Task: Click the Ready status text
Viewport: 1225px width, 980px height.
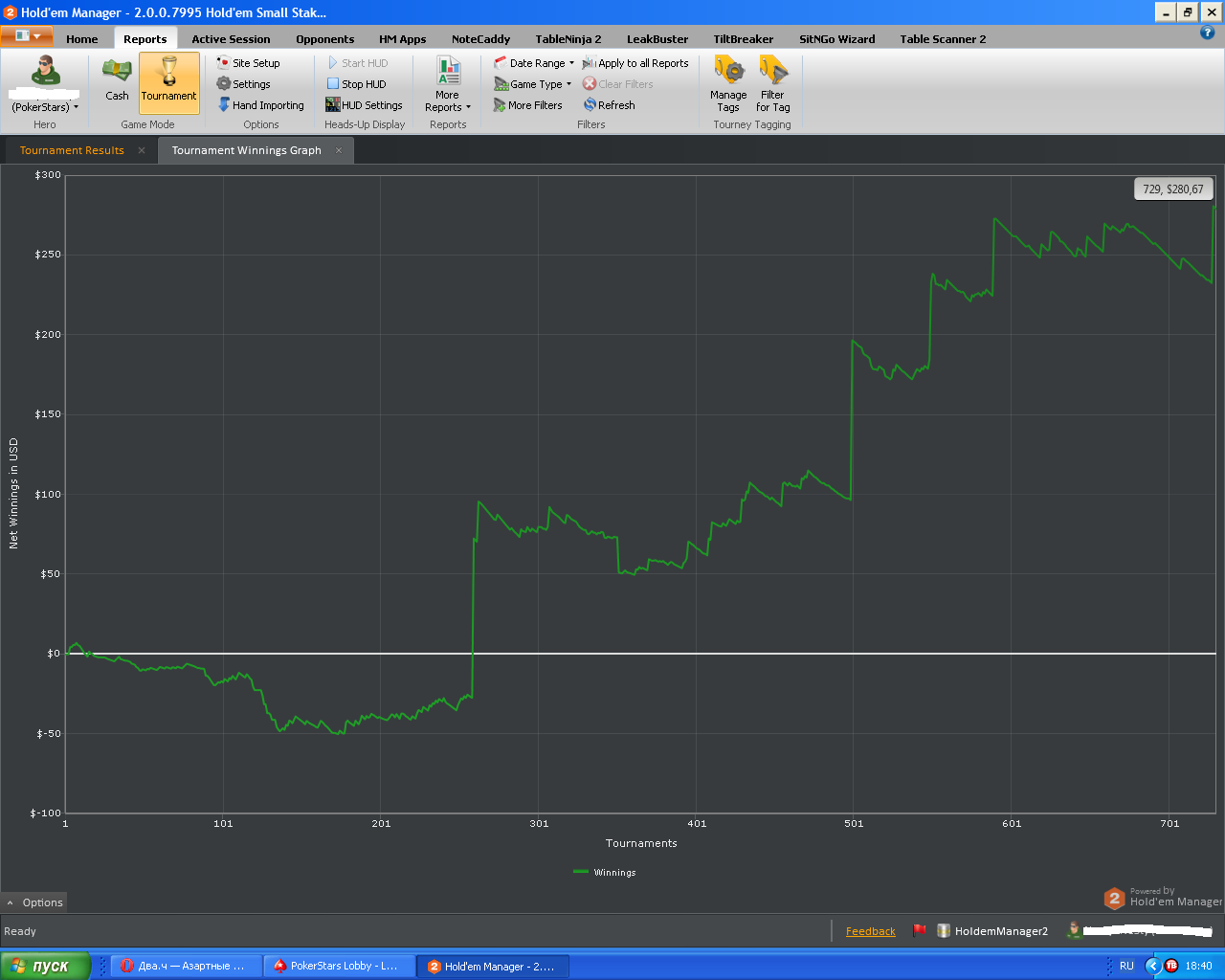Action: pos(20,931)
